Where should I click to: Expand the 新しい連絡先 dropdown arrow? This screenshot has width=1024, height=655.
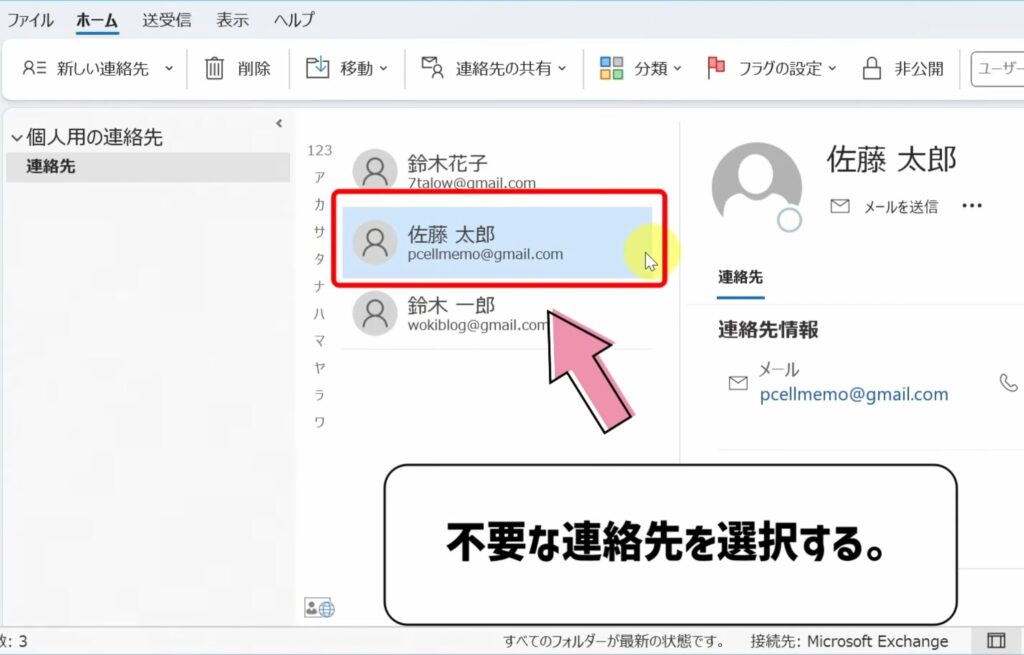(x=168, y=67)
